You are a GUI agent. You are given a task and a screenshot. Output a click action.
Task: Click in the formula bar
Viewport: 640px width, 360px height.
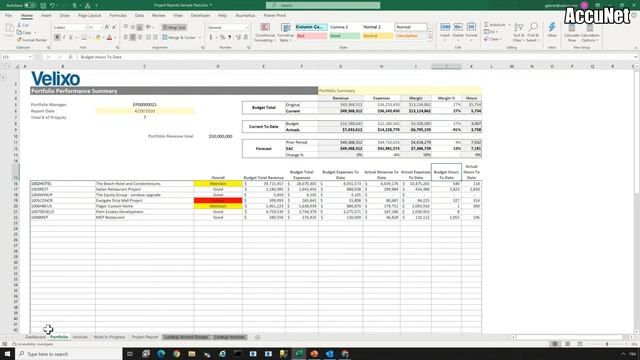(x=355, y=57)
